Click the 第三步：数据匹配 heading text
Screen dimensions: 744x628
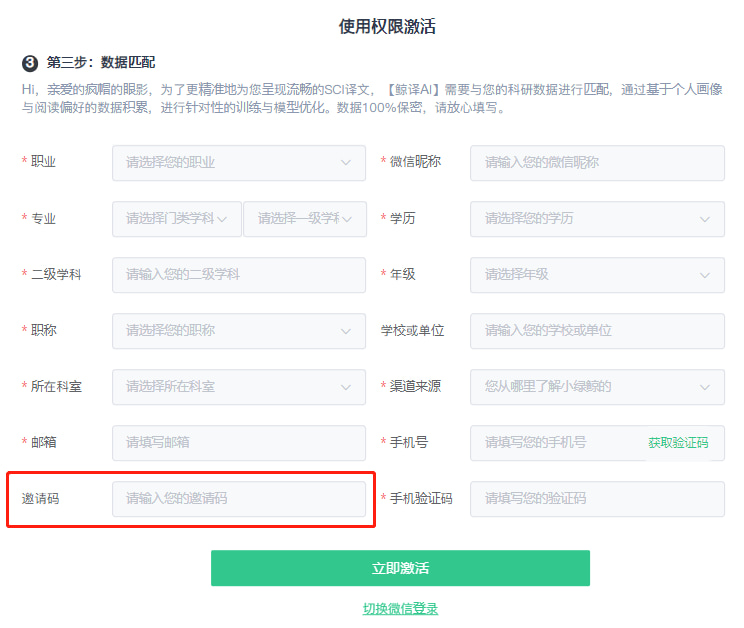click(101, 62)
